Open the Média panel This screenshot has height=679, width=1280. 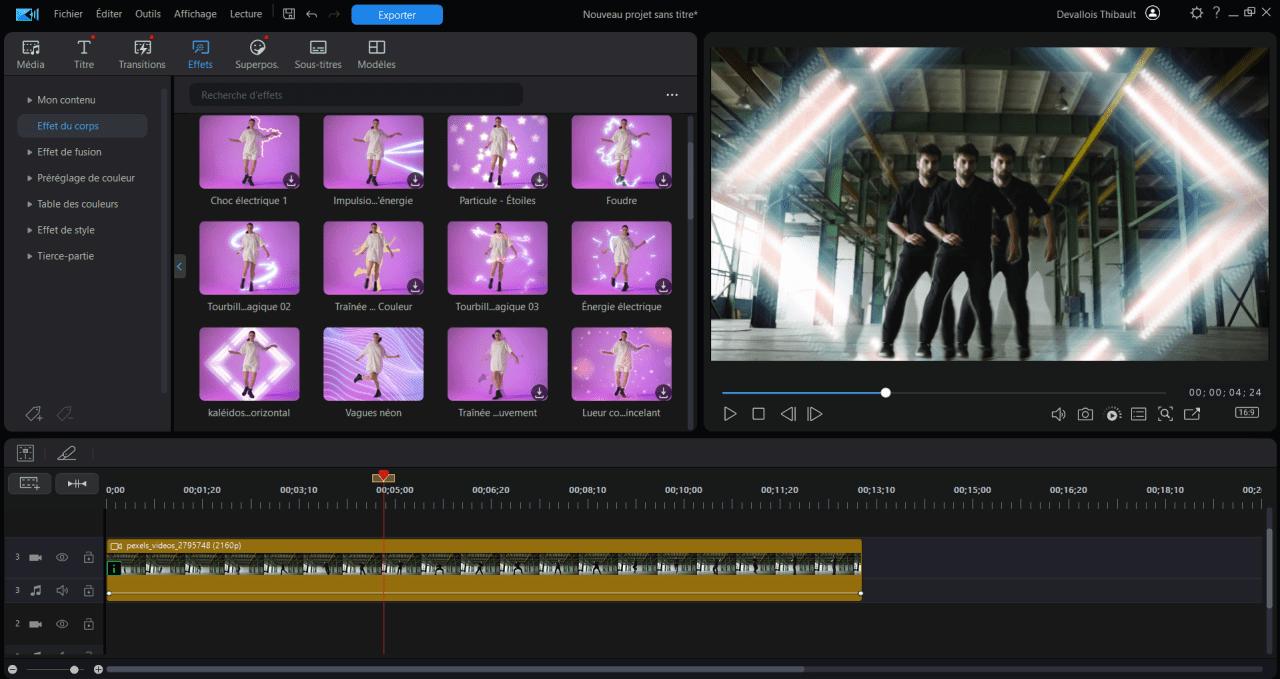30,53
